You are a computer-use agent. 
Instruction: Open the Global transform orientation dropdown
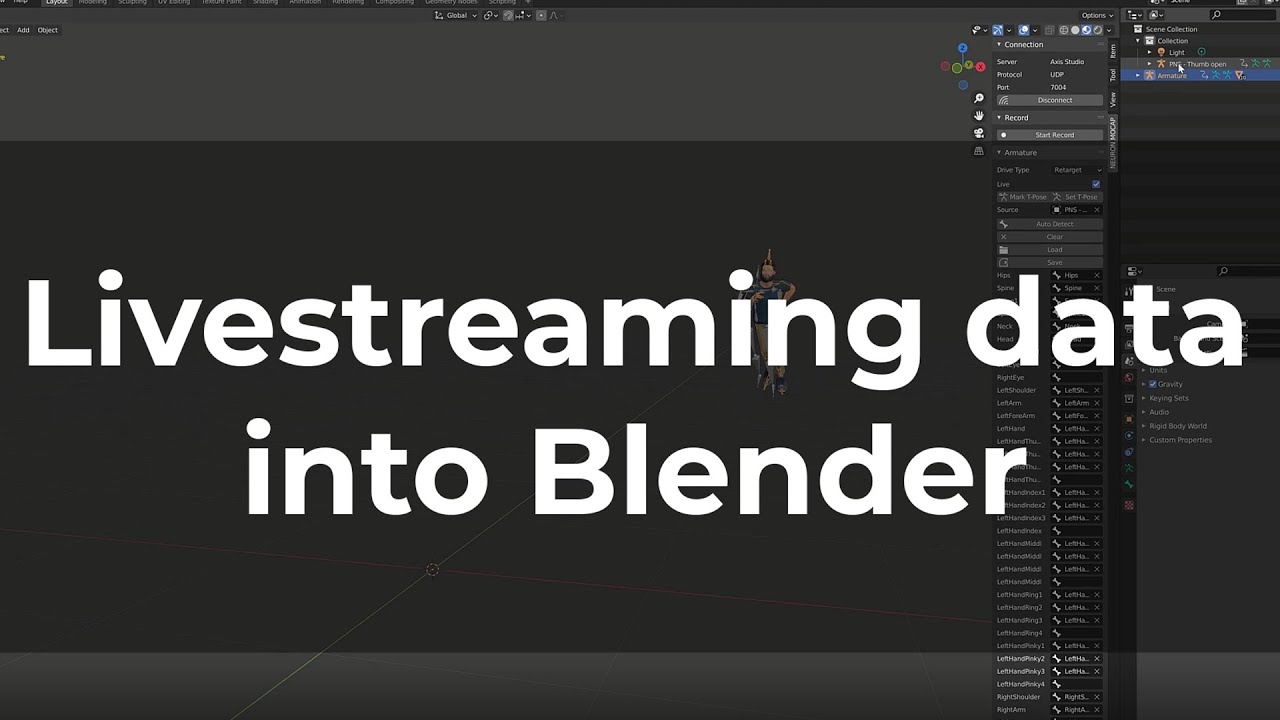[x=457, y=15]
